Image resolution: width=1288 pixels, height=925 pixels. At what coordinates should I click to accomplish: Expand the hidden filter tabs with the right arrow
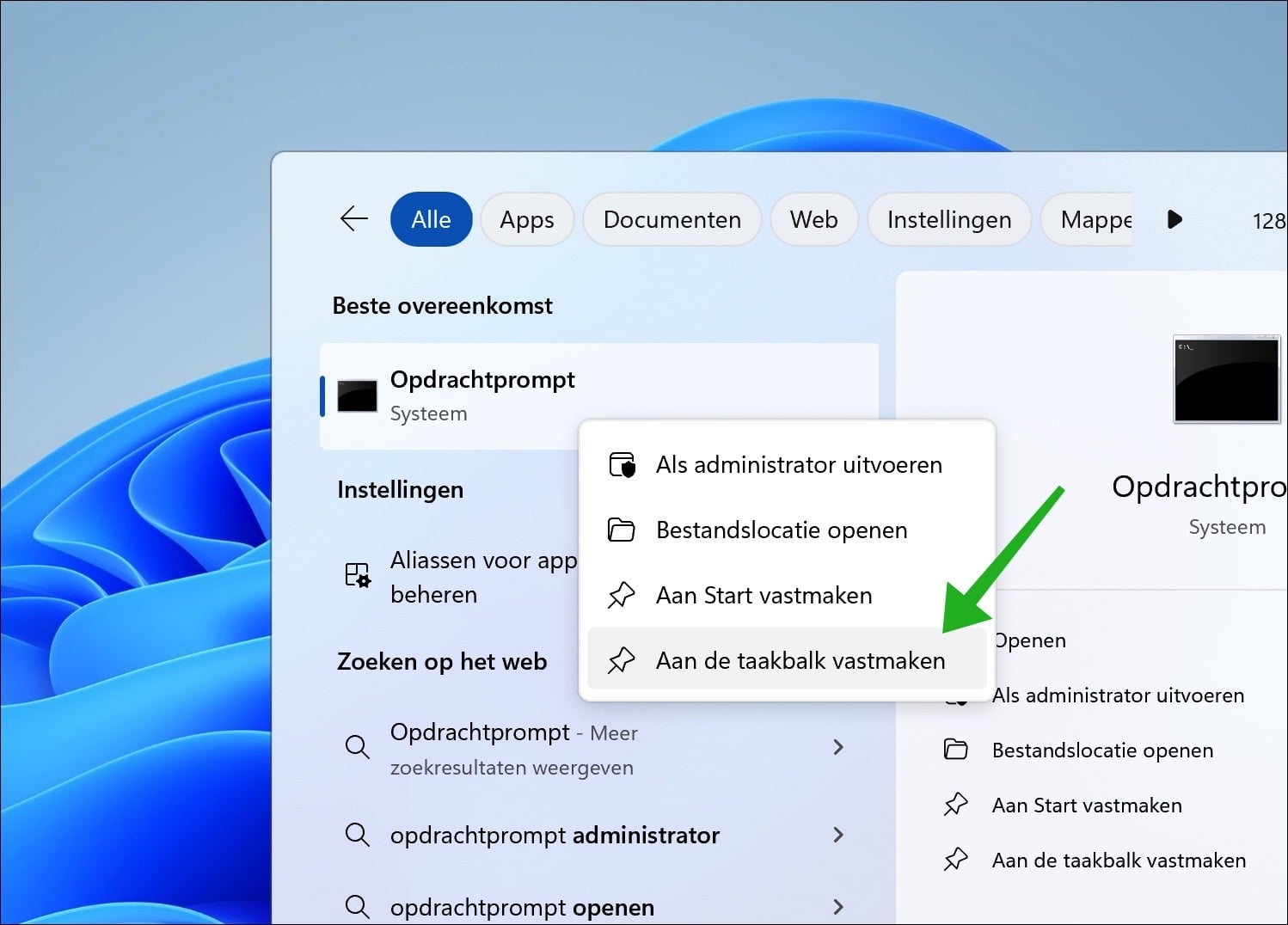[x=1175, y=219]
